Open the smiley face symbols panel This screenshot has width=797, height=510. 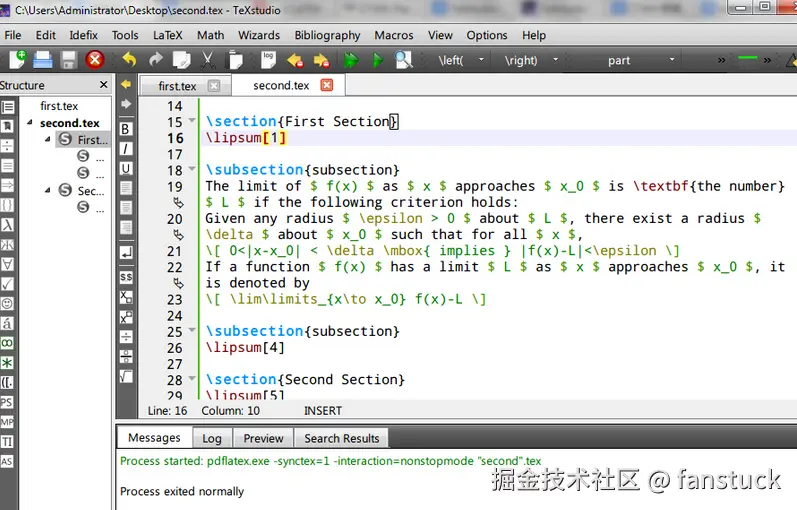pyautogui.click(x=7, y=304)
